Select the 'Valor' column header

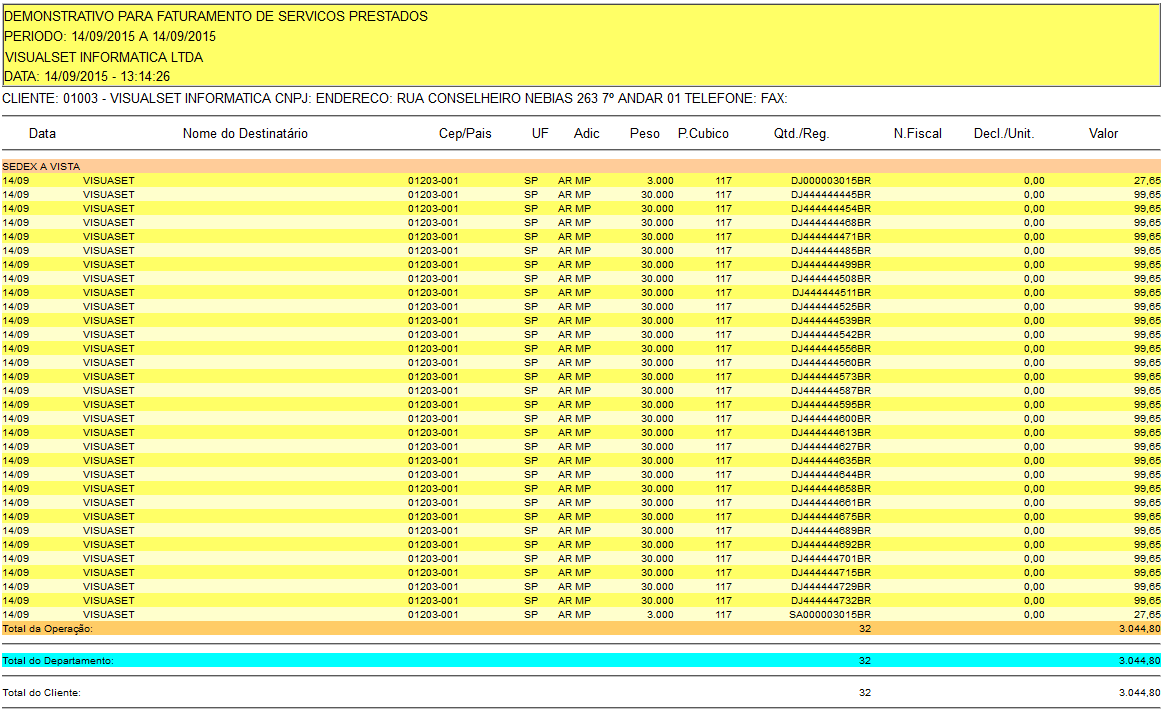click(1104, 134)
